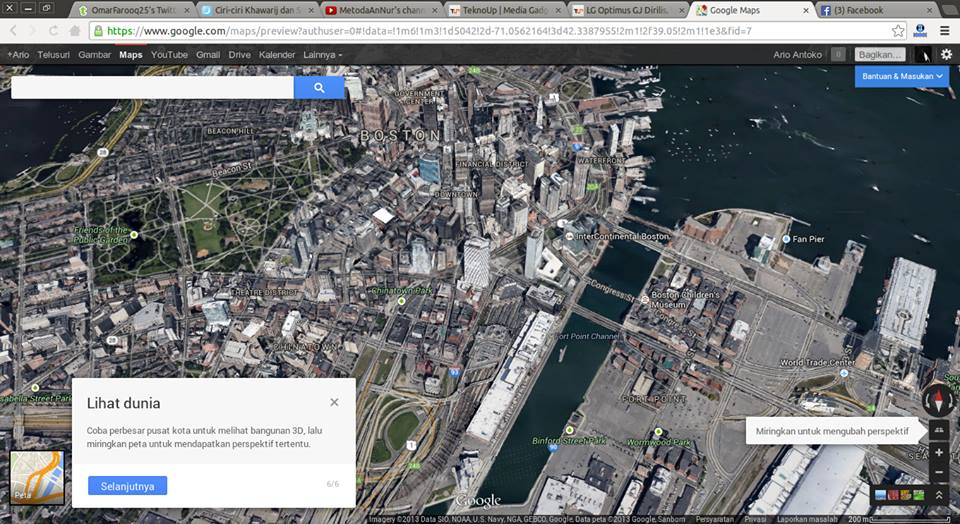
Task: Click the compass to reset north
Action: pos(939,400)
